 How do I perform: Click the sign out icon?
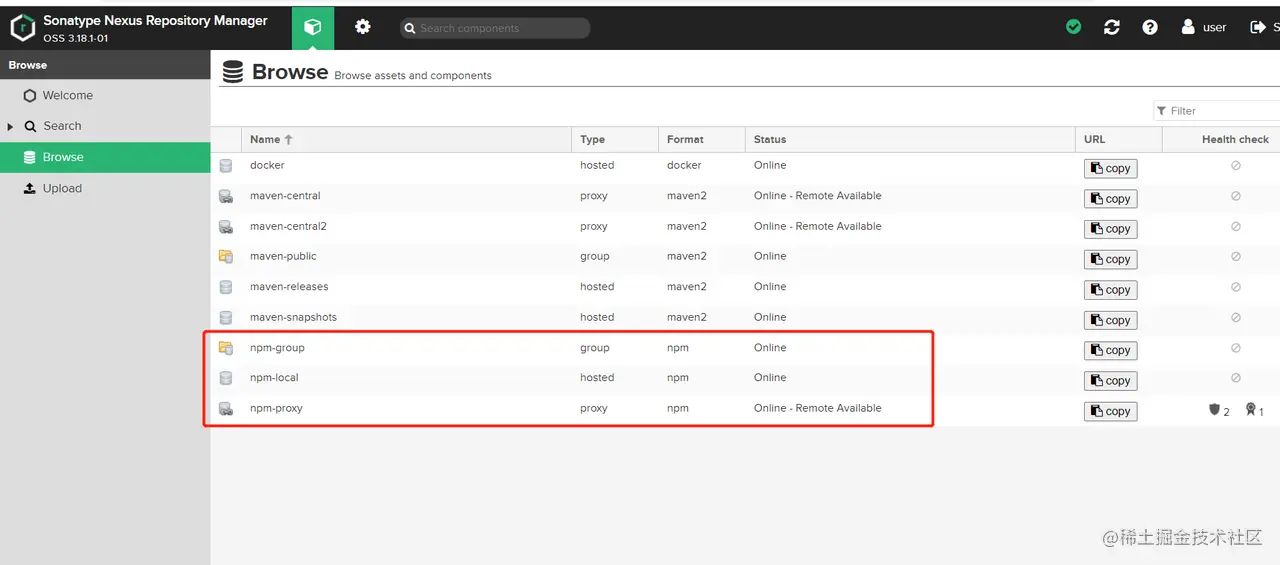pyautogui.click(x=1258, y=27)
